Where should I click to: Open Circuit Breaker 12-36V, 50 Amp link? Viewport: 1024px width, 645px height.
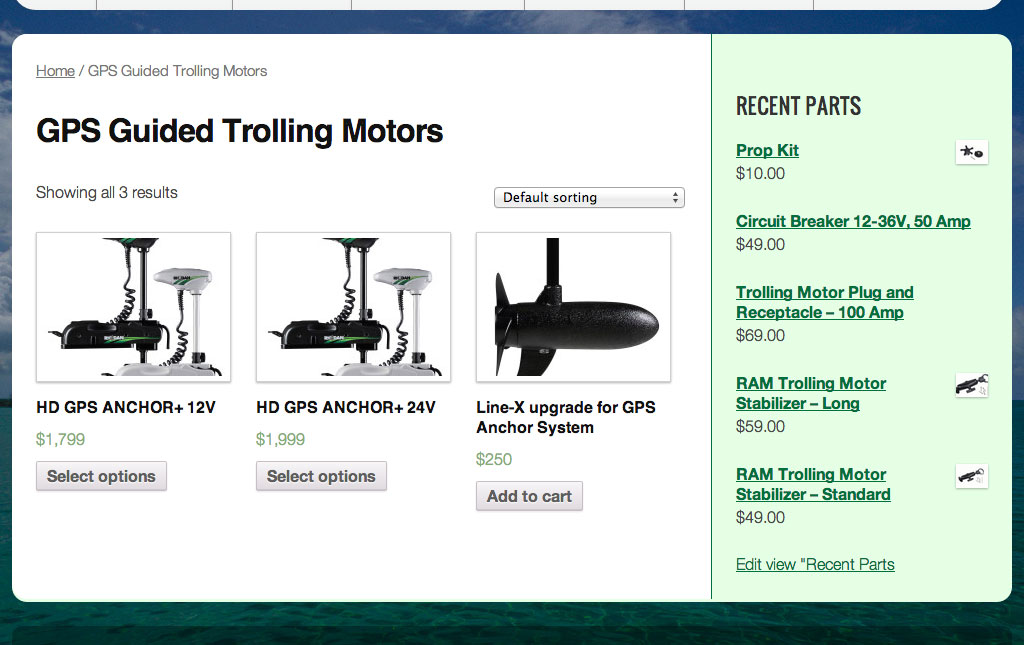853,221
